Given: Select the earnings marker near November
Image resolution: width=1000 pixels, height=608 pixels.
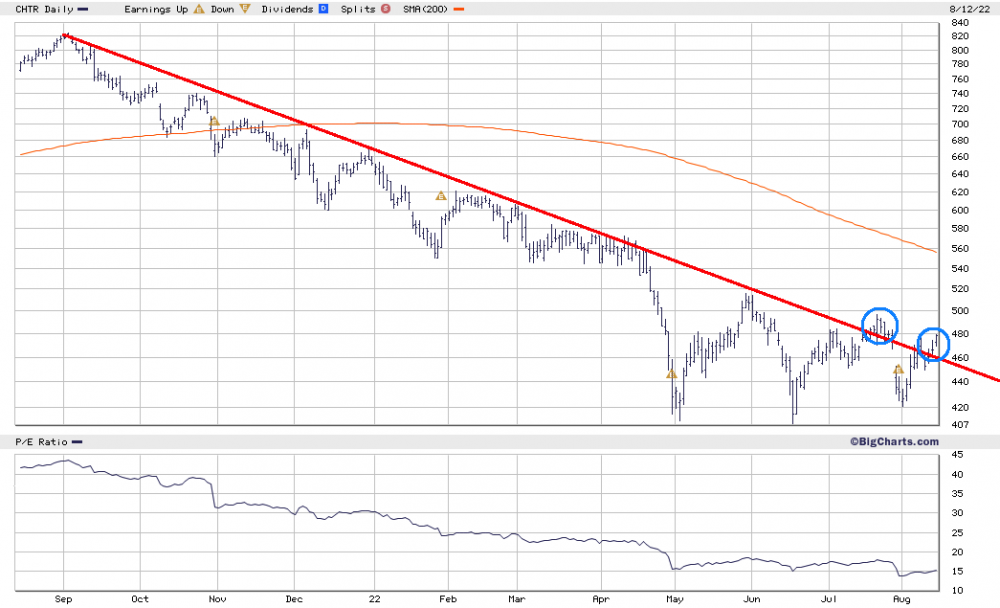Looking at the screenshot, I should coord(214,121).
